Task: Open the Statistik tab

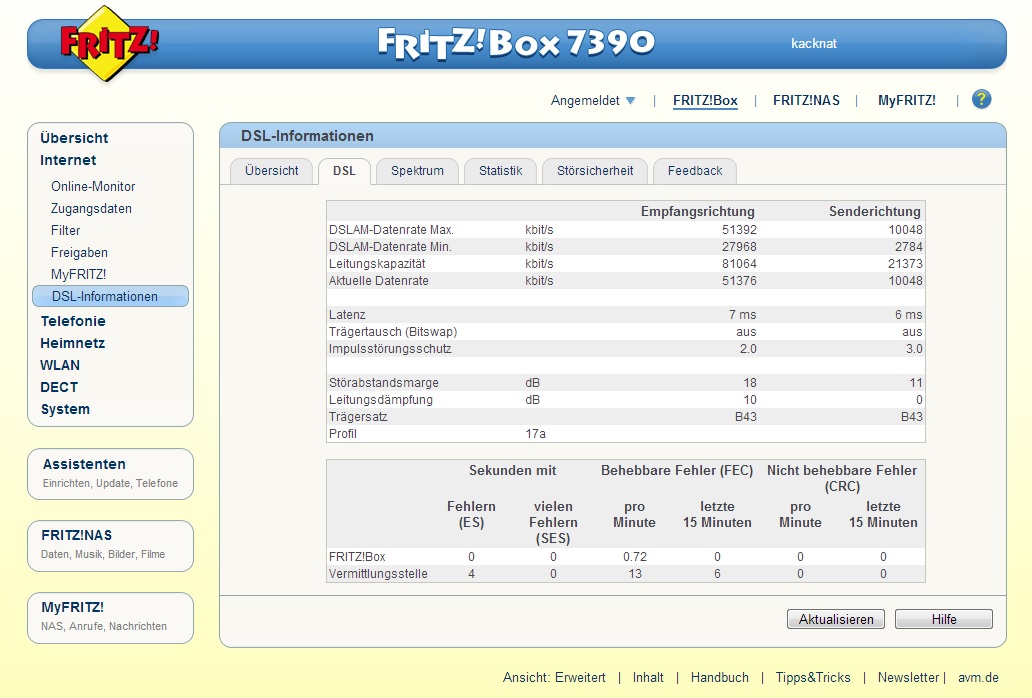Action: [500, 171]
